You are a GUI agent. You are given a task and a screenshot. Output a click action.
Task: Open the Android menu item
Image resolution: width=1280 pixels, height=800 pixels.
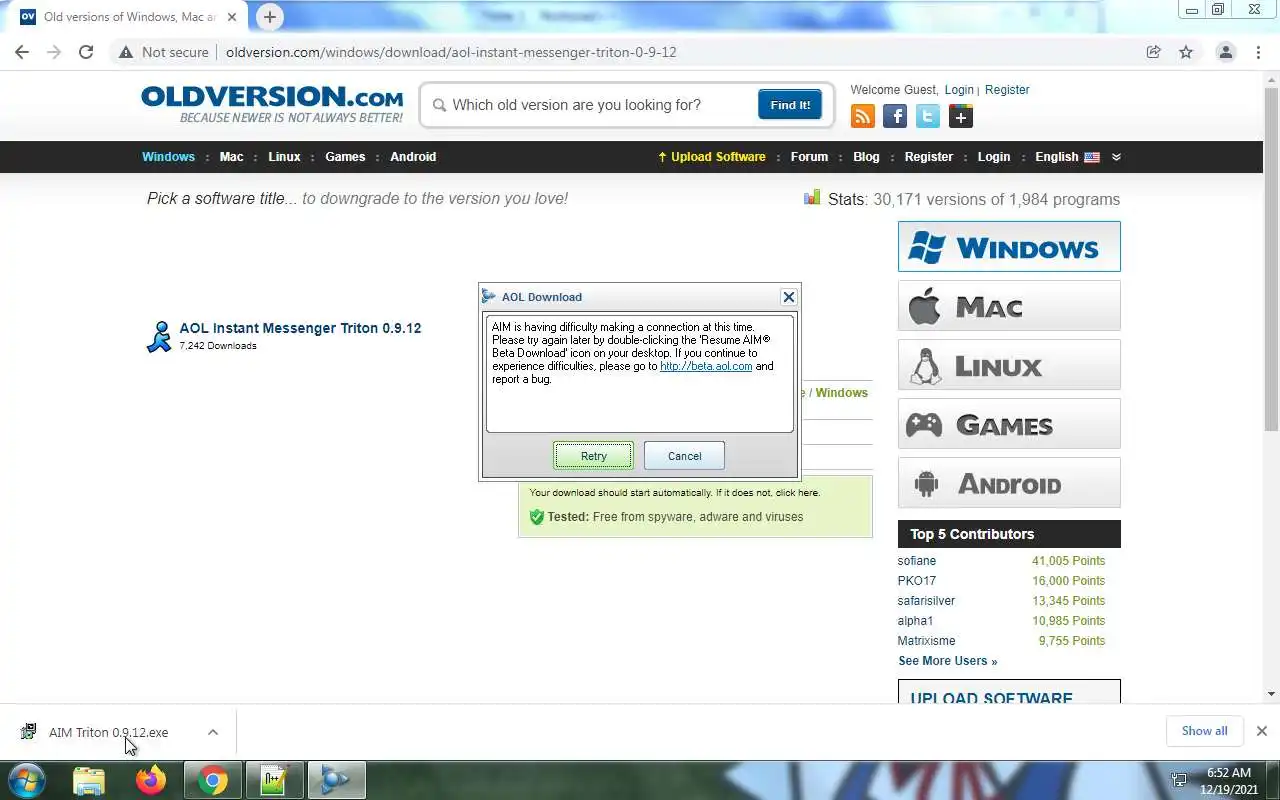pyautogui.click(x=413, y=157)
